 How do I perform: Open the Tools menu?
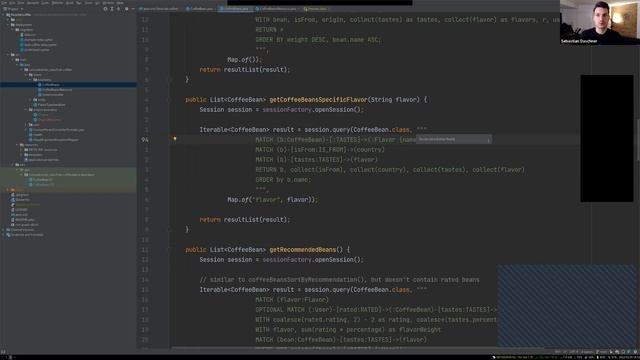click(x=89, y=3)
